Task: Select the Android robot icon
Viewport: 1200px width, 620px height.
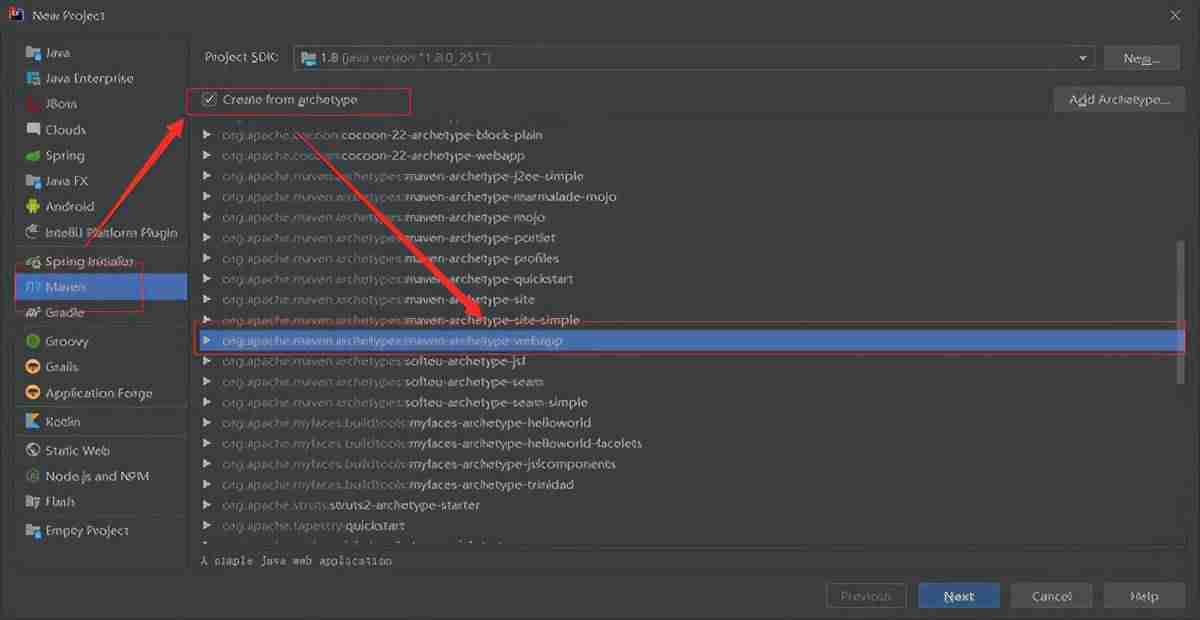Action: click(x=33, y=207)
